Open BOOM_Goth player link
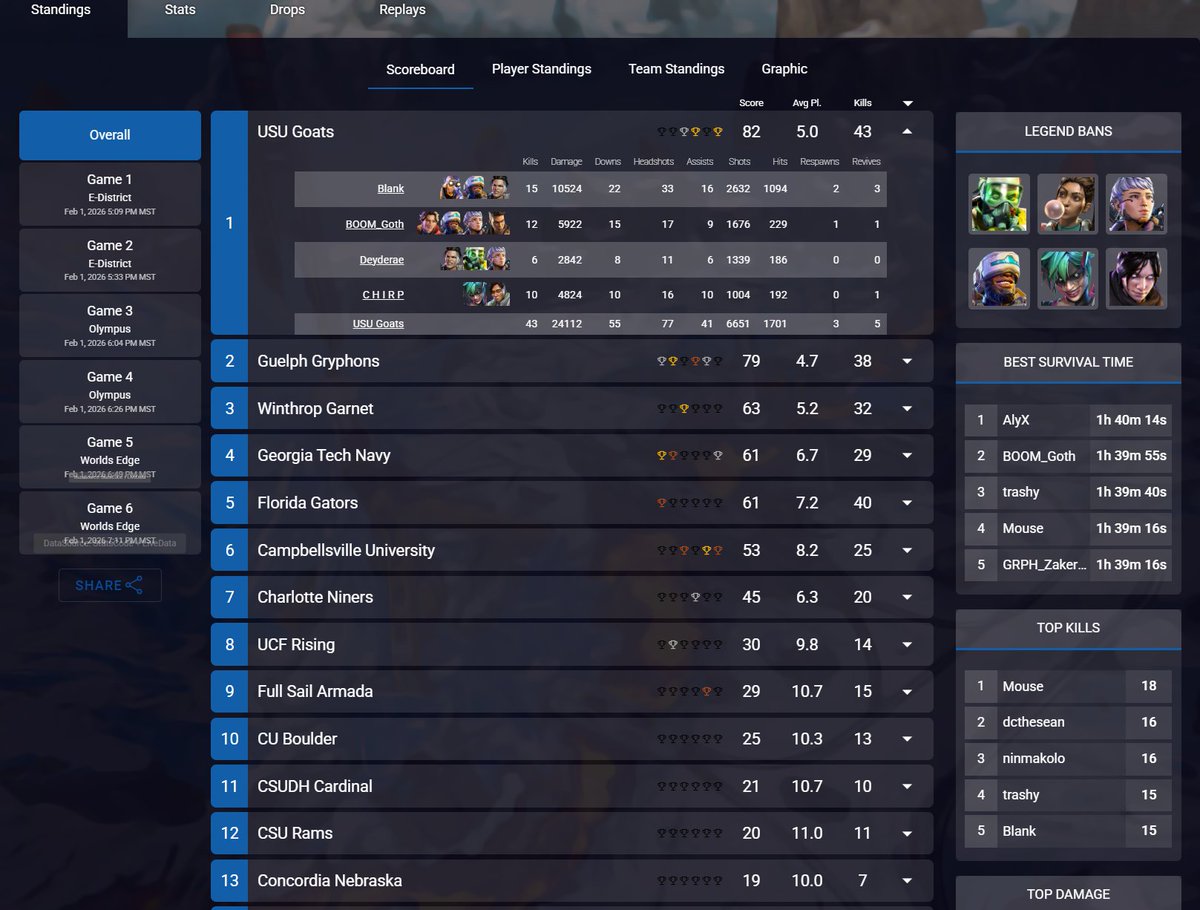This screenshot has width=1200, height=910. [x=375, y=224]
